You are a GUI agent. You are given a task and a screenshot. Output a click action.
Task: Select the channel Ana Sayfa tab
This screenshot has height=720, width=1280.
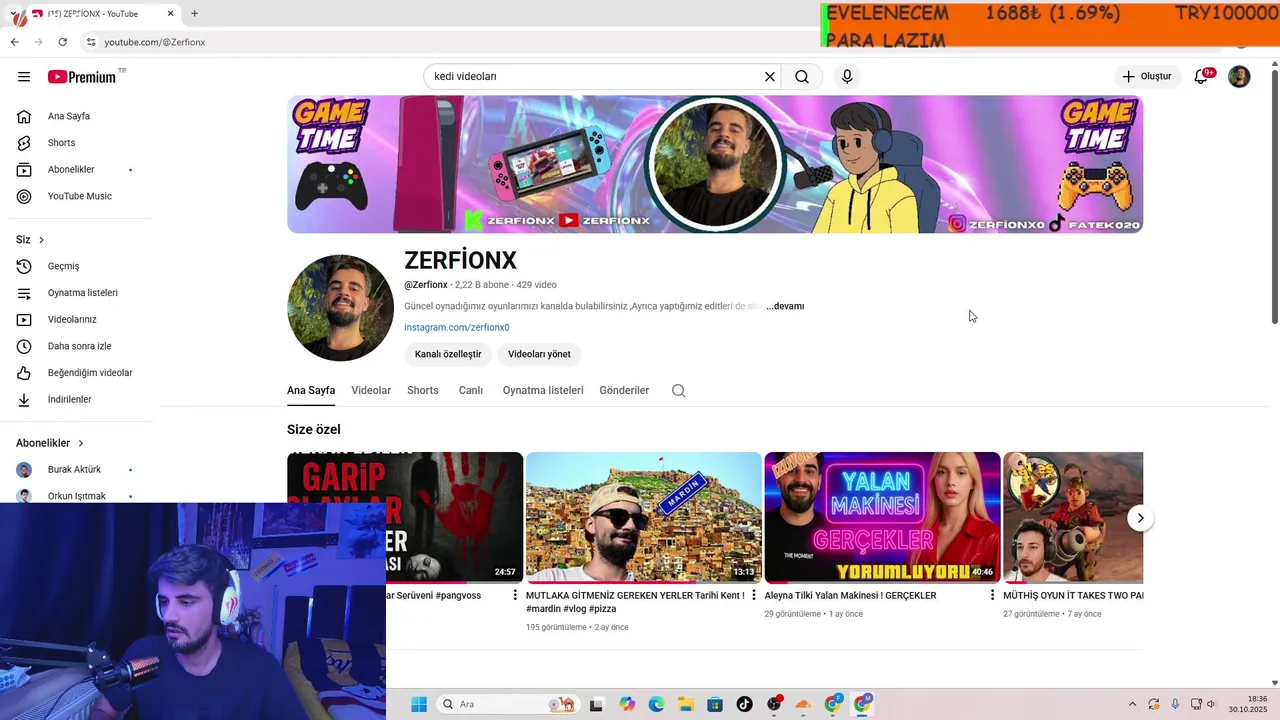pos(311,390)
